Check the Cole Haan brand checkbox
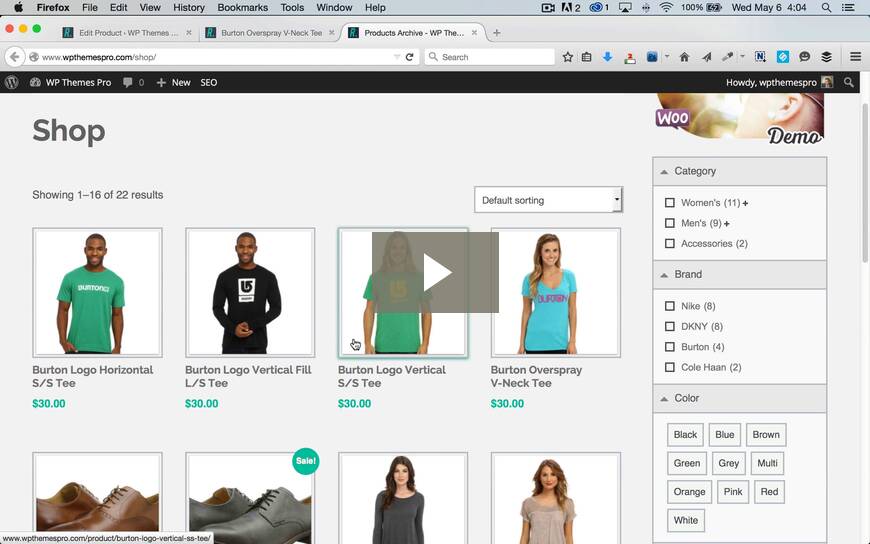This screenshot has width=870, height=544. pyautogui.click(x=670, y=367)
